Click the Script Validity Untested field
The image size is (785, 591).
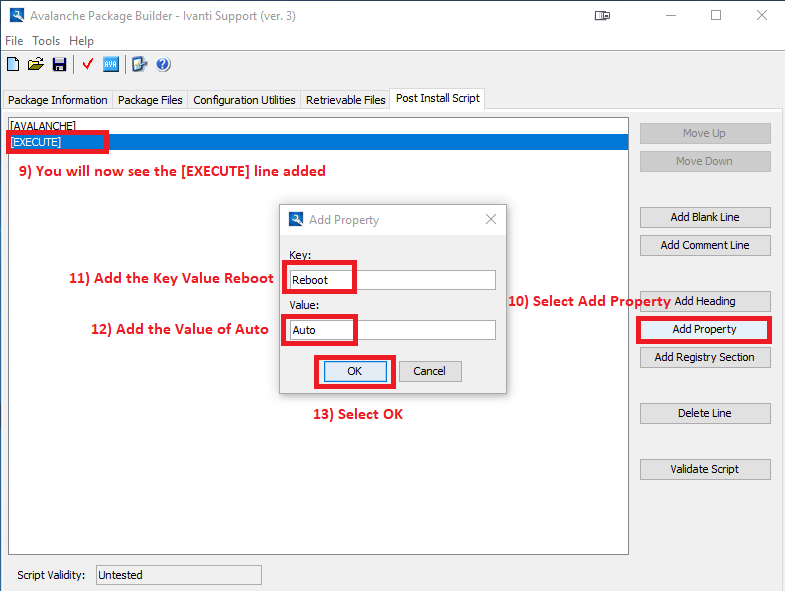click(x=179, y=575)
